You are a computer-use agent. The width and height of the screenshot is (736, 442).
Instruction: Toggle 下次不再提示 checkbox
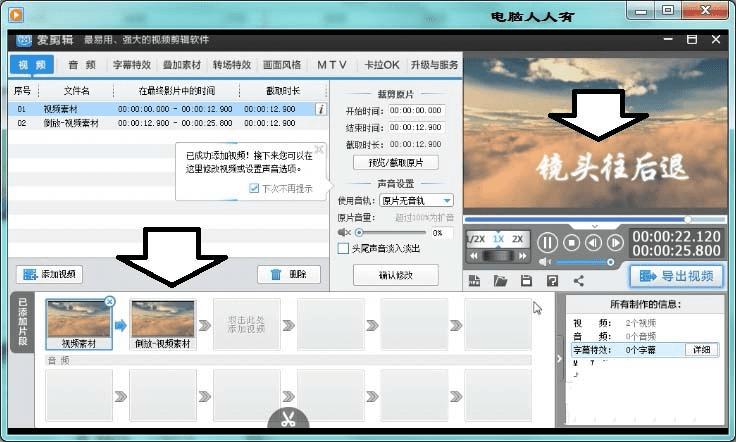point(253,189)
